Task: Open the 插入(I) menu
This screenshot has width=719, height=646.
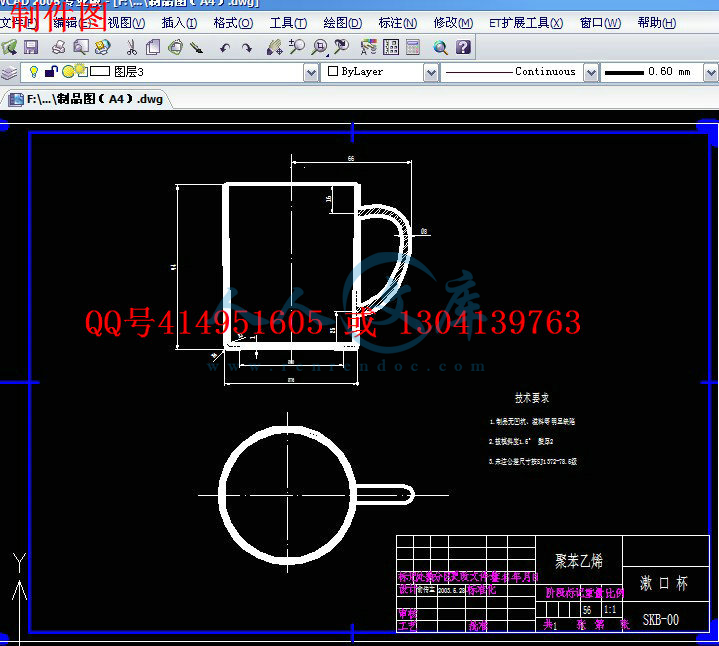Action: 179,23
